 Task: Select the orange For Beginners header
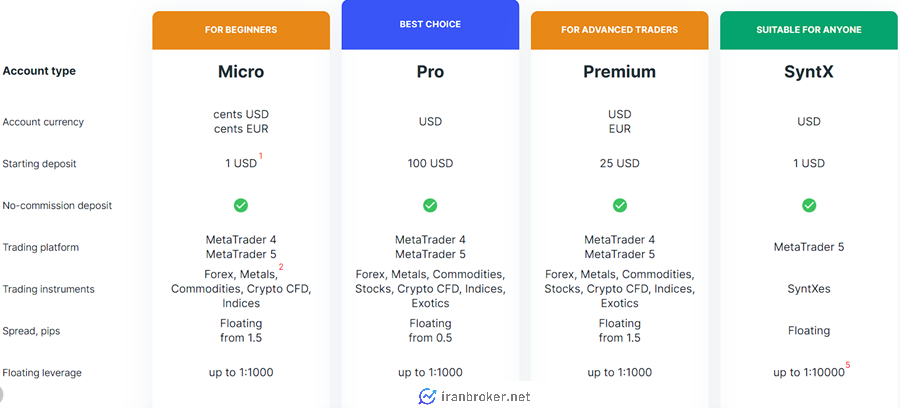coord(241,30)
